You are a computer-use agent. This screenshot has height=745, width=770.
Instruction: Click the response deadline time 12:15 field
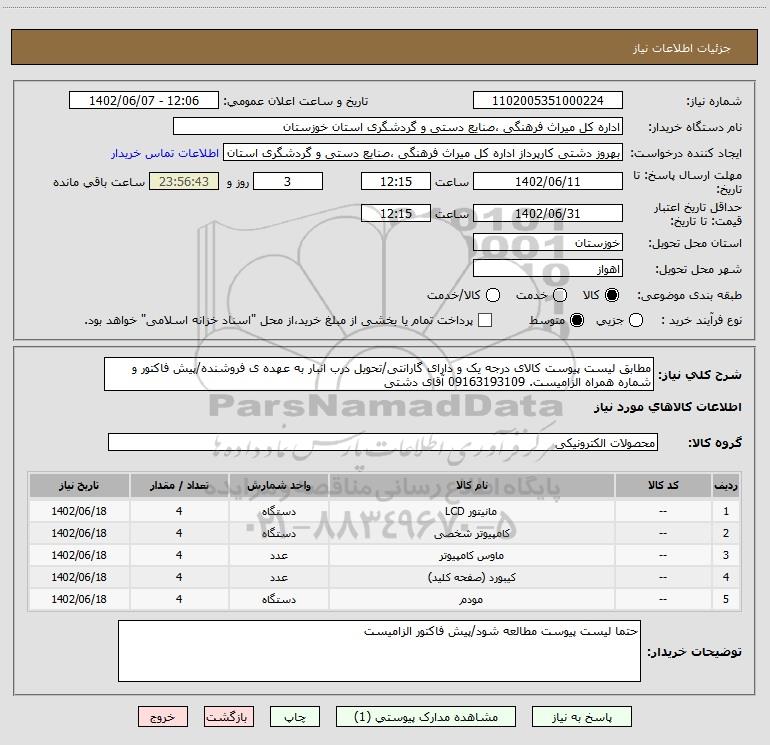(x=396, y=181)
